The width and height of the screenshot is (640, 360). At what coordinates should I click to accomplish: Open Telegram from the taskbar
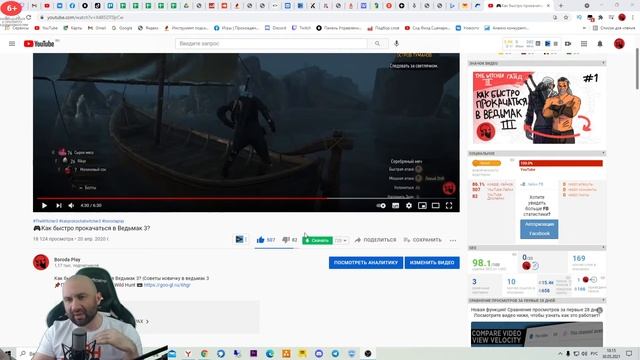(x=335, y=353)
